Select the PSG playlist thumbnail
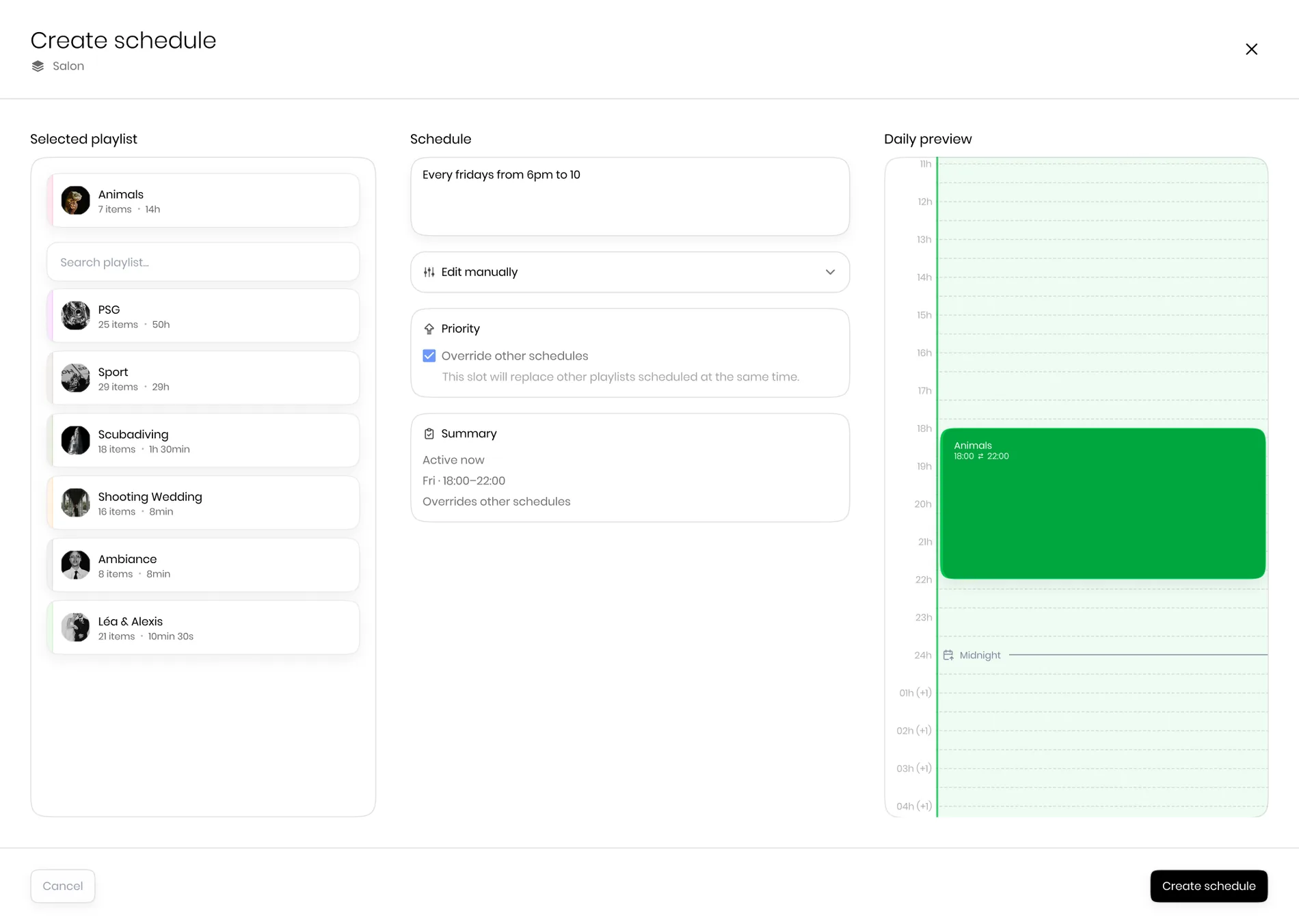This screenshot has width=1299, height=924. pyautogui.click(x=75, y=316)
